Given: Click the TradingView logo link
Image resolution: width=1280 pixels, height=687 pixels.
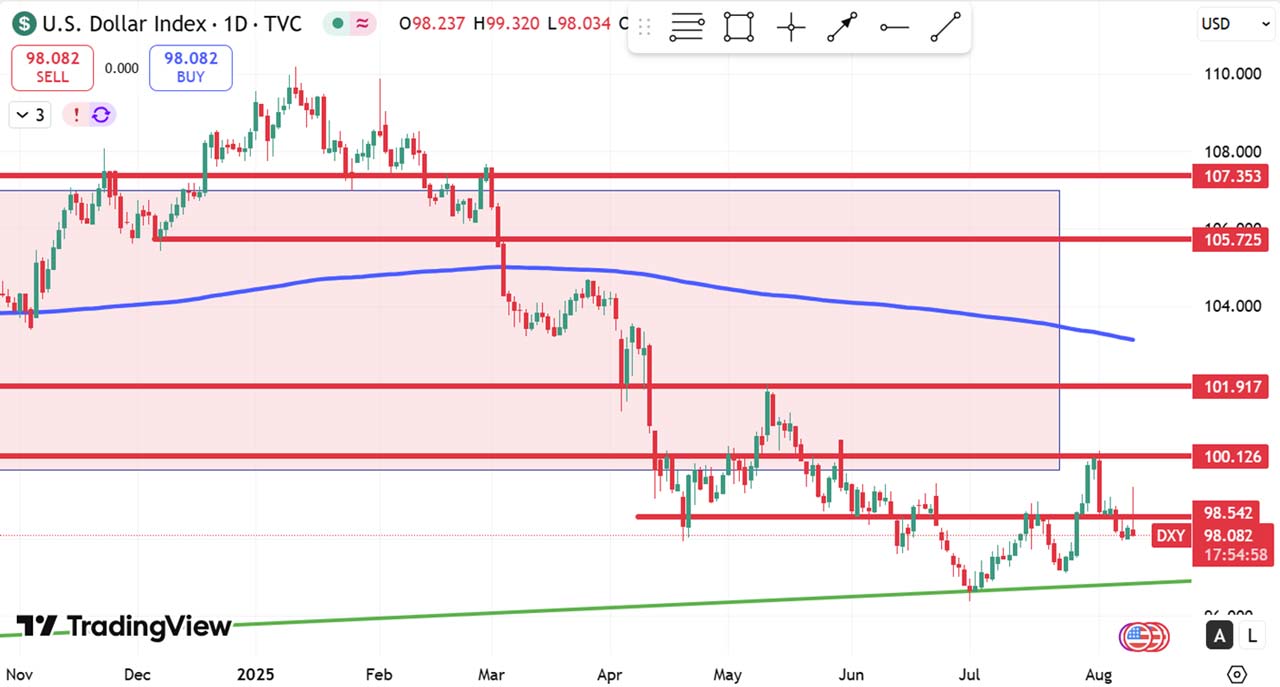Looking at the screenshot, I should [124, 627].
